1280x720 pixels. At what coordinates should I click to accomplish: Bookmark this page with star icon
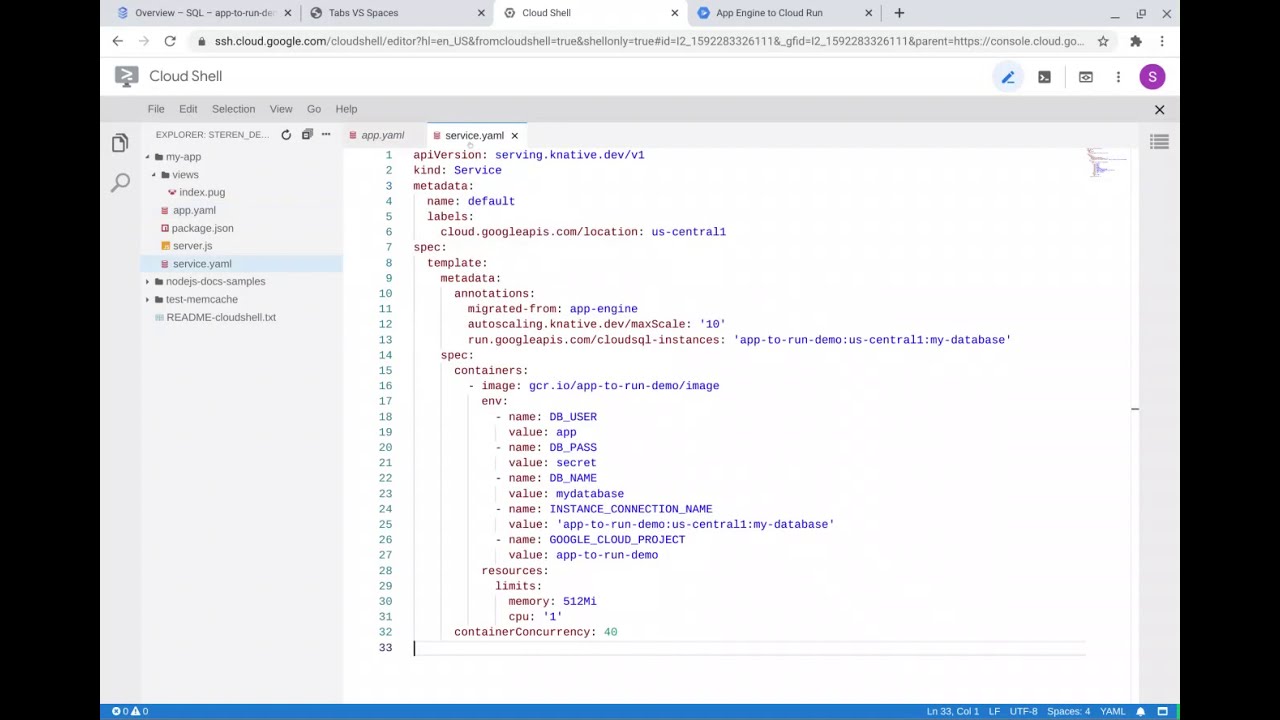point(1103,41)
